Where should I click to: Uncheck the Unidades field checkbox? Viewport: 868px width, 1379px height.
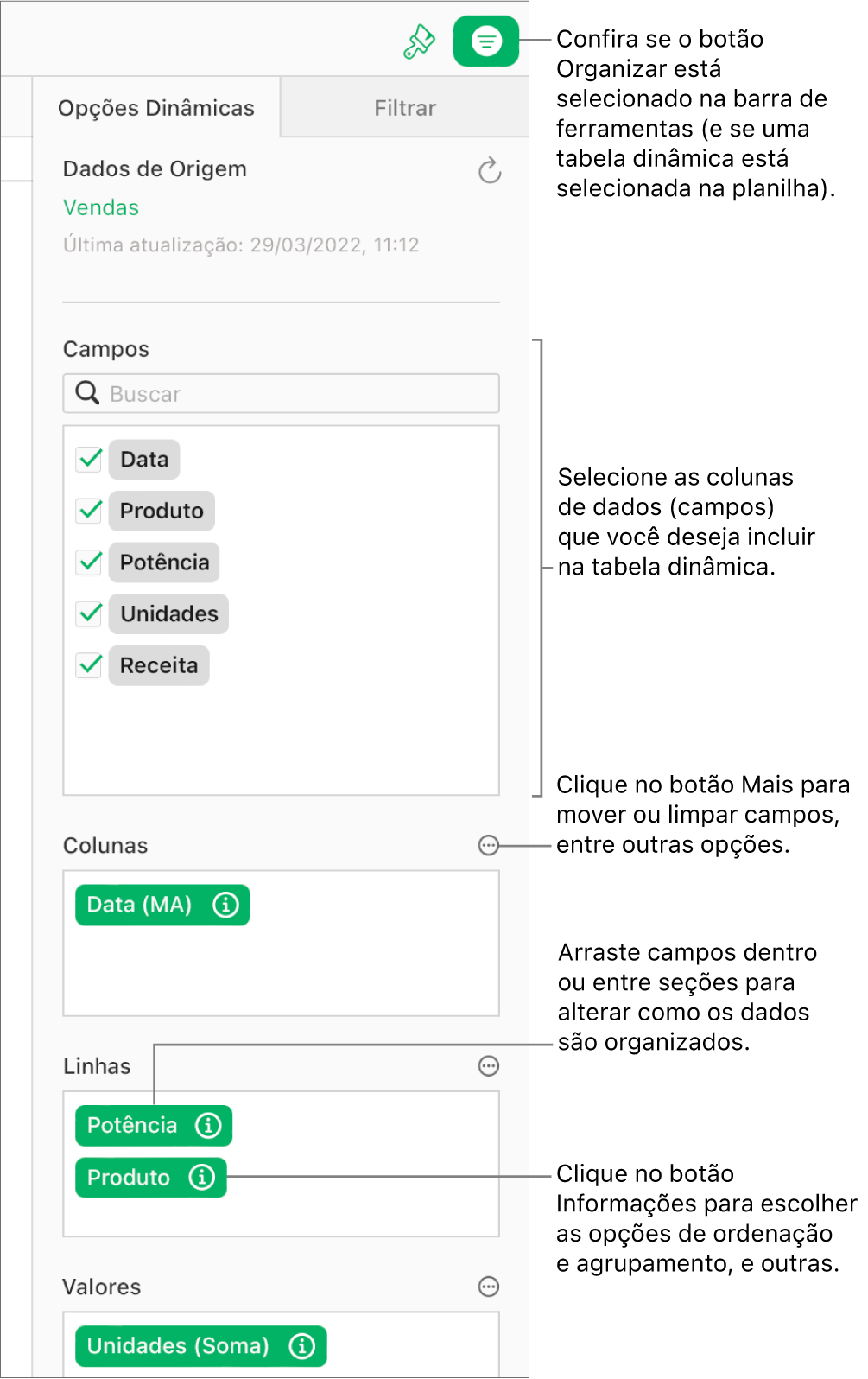coord(88,613)
